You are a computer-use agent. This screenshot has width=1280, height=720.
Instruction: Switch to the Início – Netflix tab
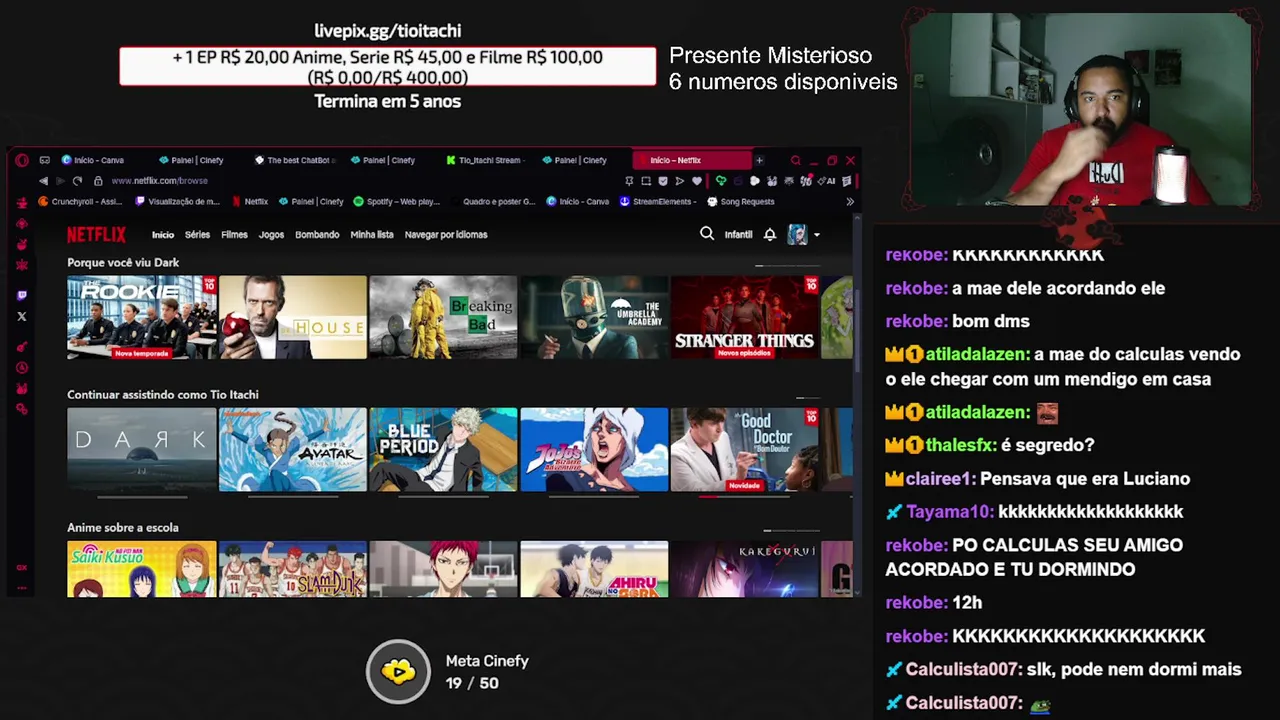point(690,160)
